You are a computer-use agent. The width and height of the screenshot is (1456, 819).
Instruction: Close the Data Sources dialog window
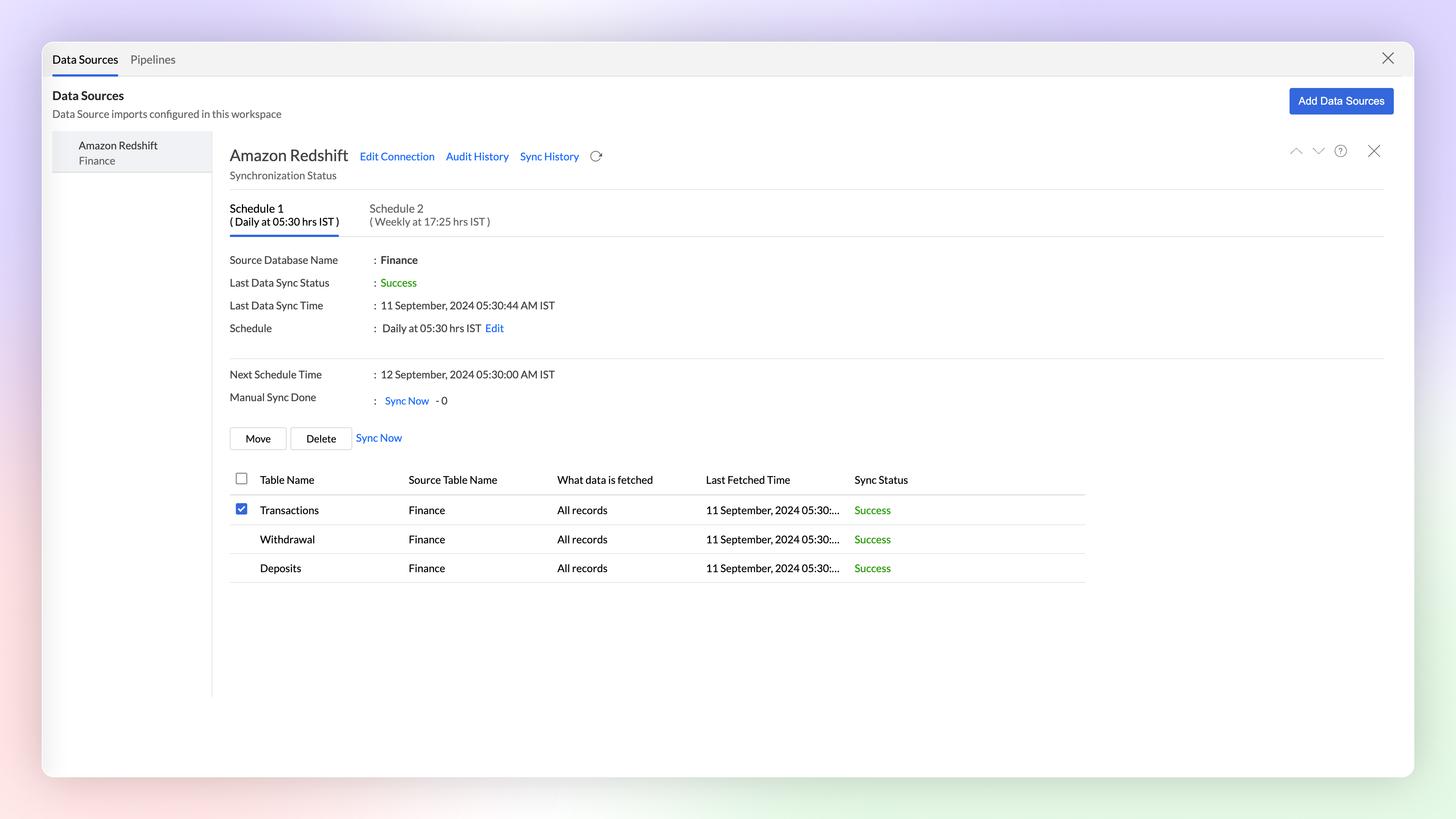[x=1388, y=58]
